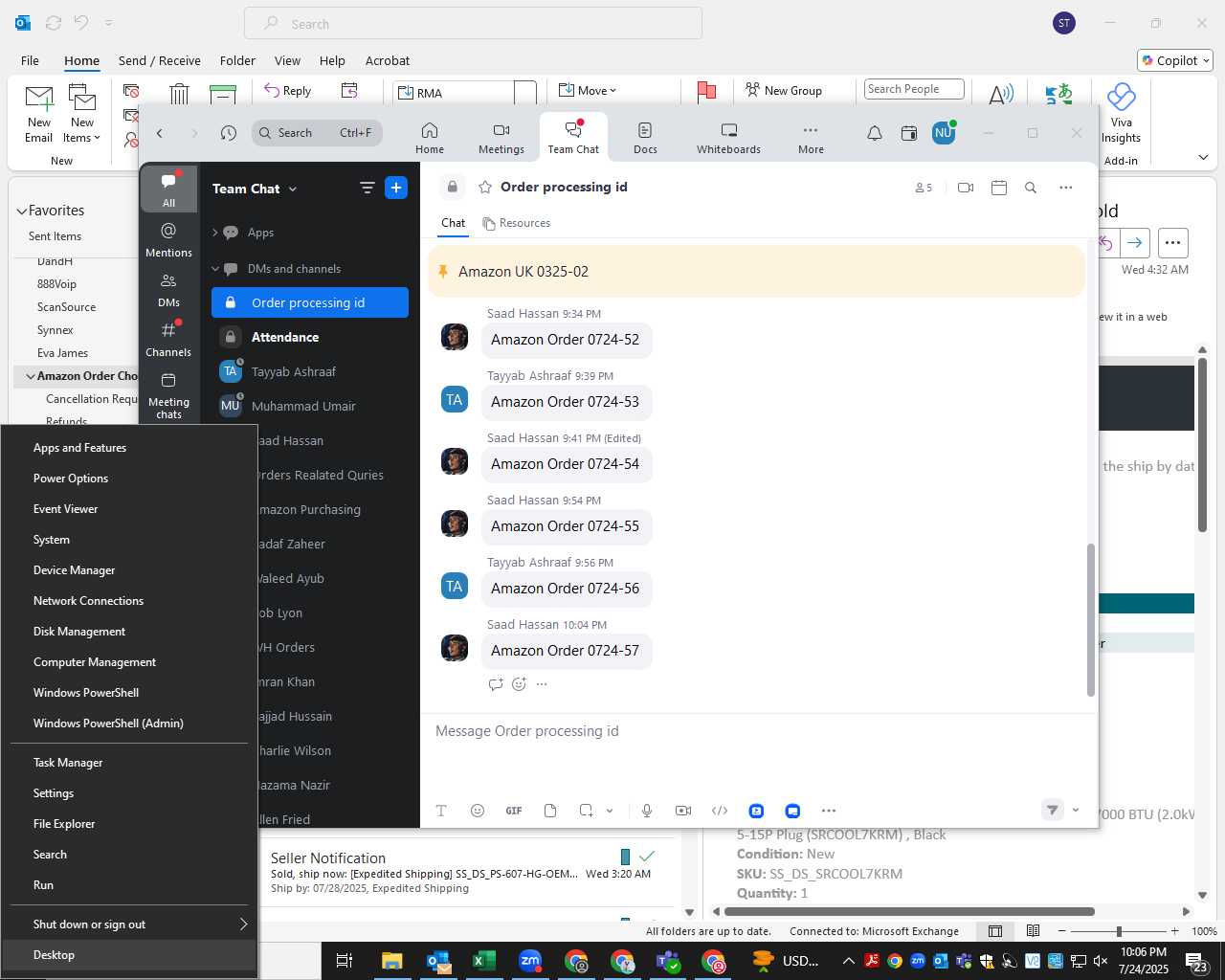1225x980 pixels.
Task: Open the Attendance channel
Action: [x=310, y=337]
